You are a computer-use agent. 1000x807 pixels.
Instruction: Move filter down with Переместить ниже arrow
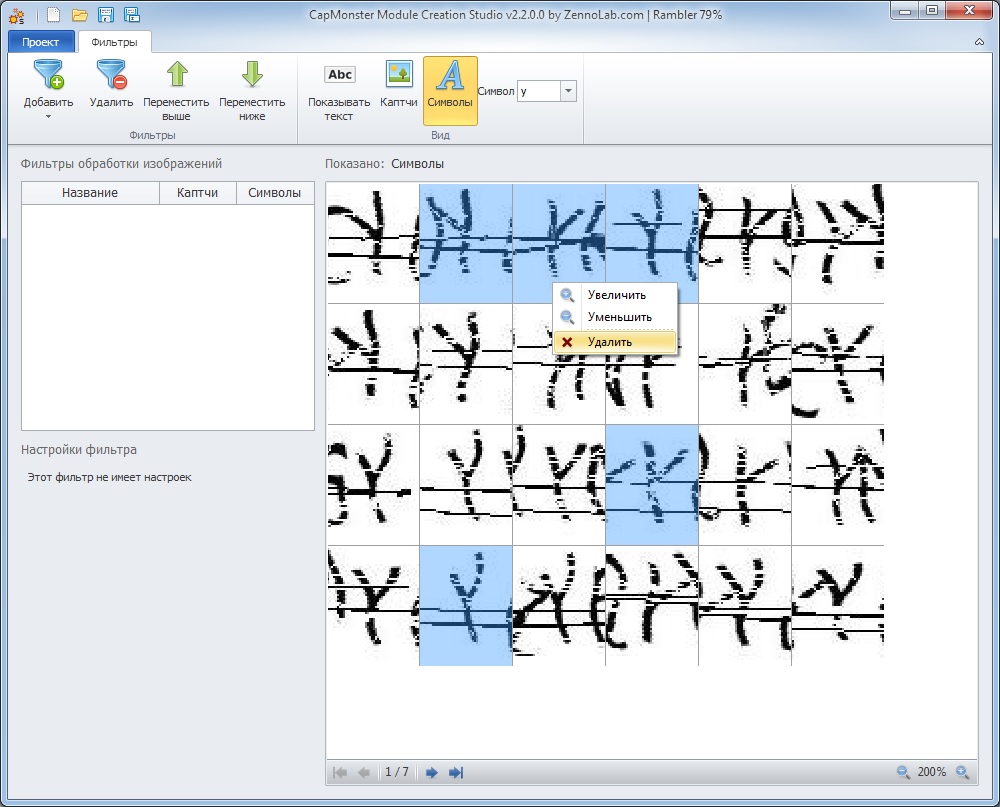252,76
